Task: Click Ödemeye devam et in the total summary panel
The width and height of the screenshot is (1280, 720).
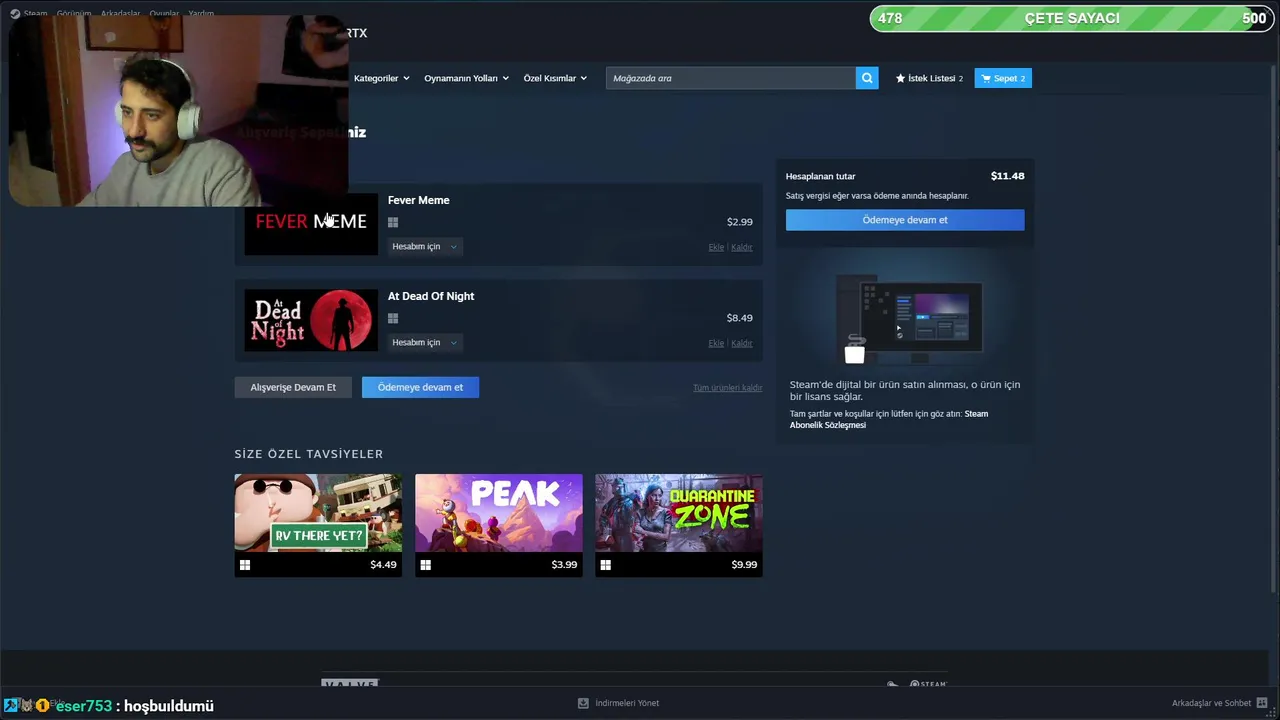Action: click(x=905, y=220)
